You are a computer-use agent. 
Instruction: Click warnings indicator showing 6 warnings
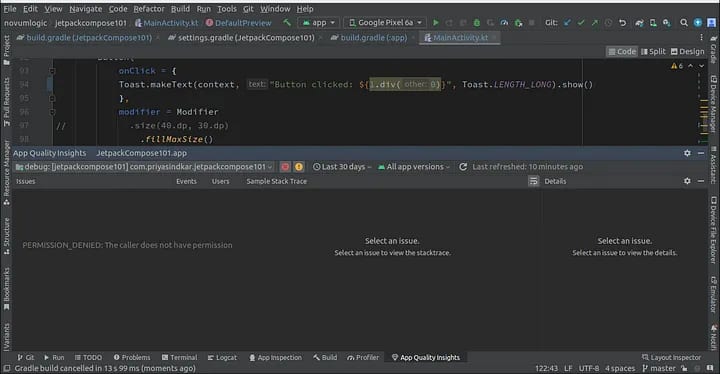point(677,66)
